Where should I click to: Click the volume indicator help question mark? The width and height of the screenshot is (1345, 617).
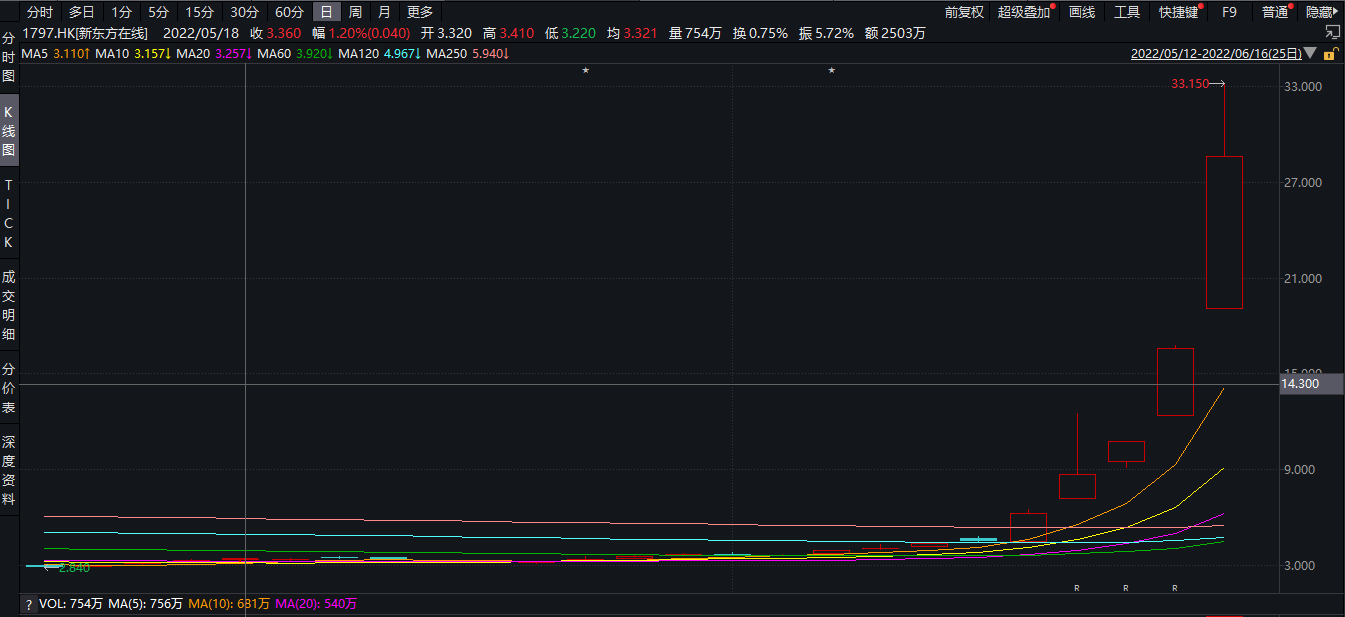[x=28, y=604]
